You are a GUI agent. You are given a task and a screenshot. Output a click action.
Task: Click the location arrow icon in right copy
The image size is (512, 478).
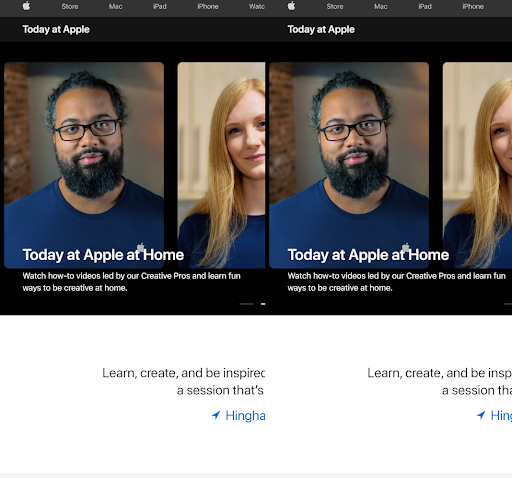481,415
